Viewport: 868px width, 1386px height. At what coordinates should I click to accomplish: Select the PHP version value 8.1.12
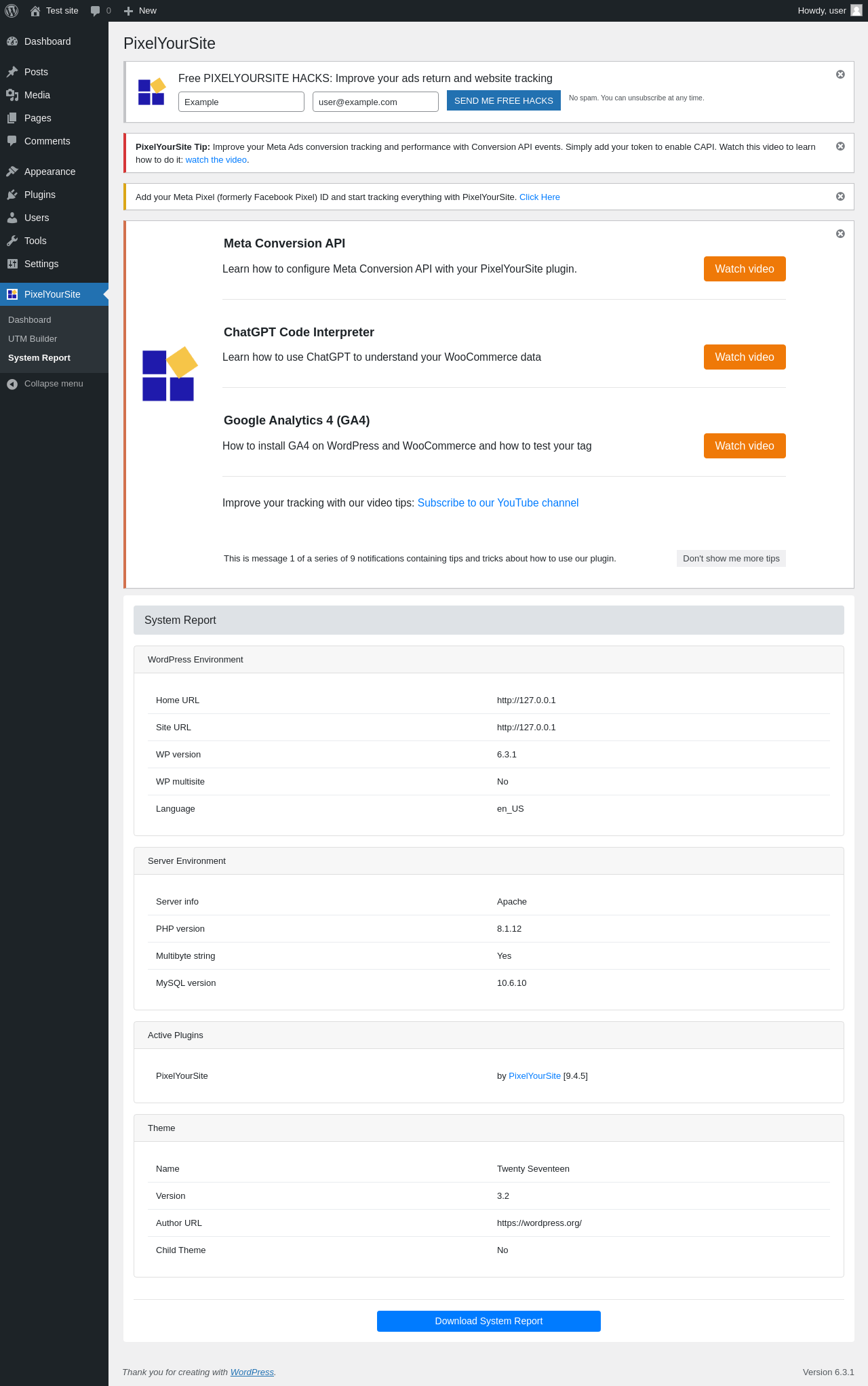(509, 929)
